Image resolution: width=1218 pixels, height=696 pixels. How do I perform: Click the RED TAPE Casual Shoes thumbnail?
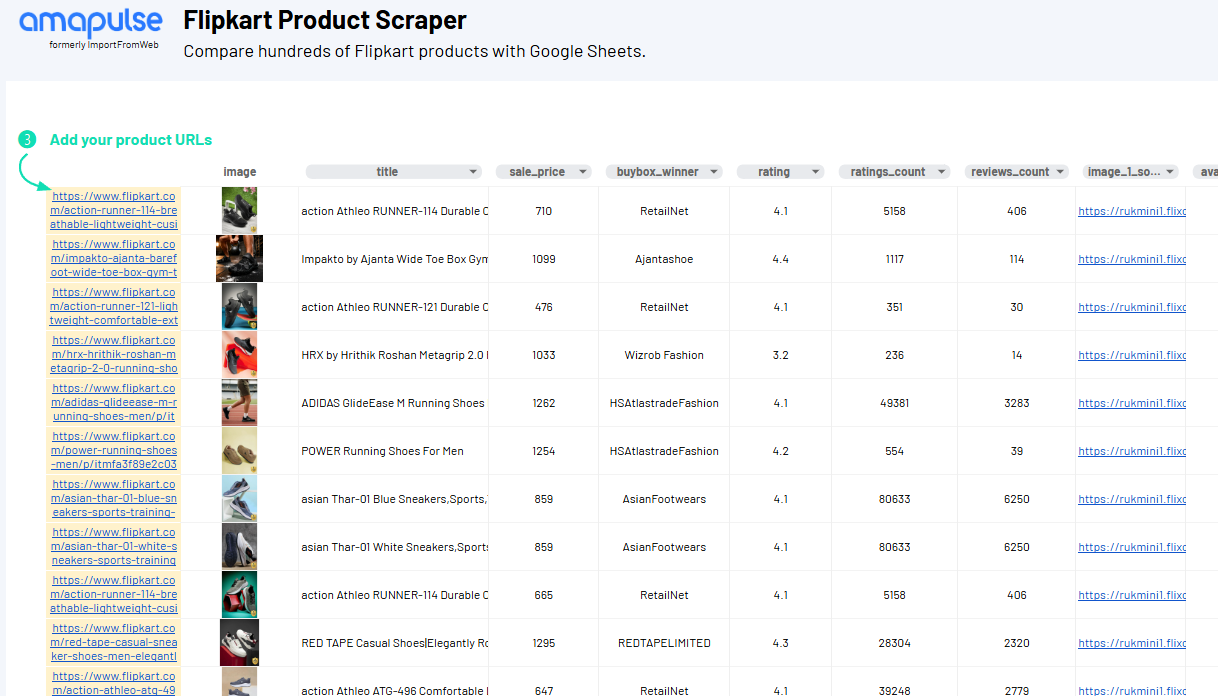pyautogui.click(x=239, y=642)
